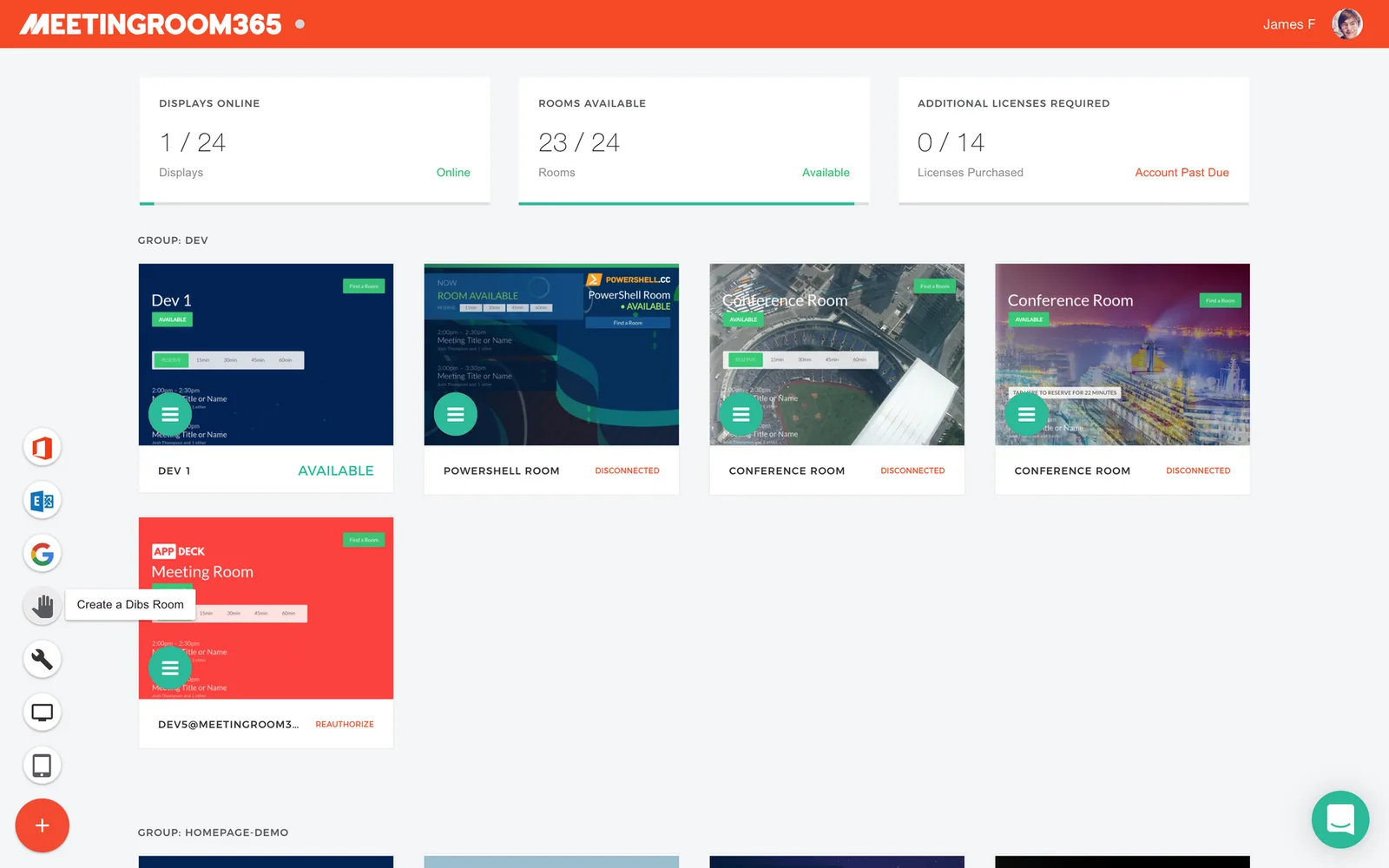The width and height of the screenshot is (1389, 868).
Task: Click Find a Room in cityscape Conference preview
Action: (1220, 300)
